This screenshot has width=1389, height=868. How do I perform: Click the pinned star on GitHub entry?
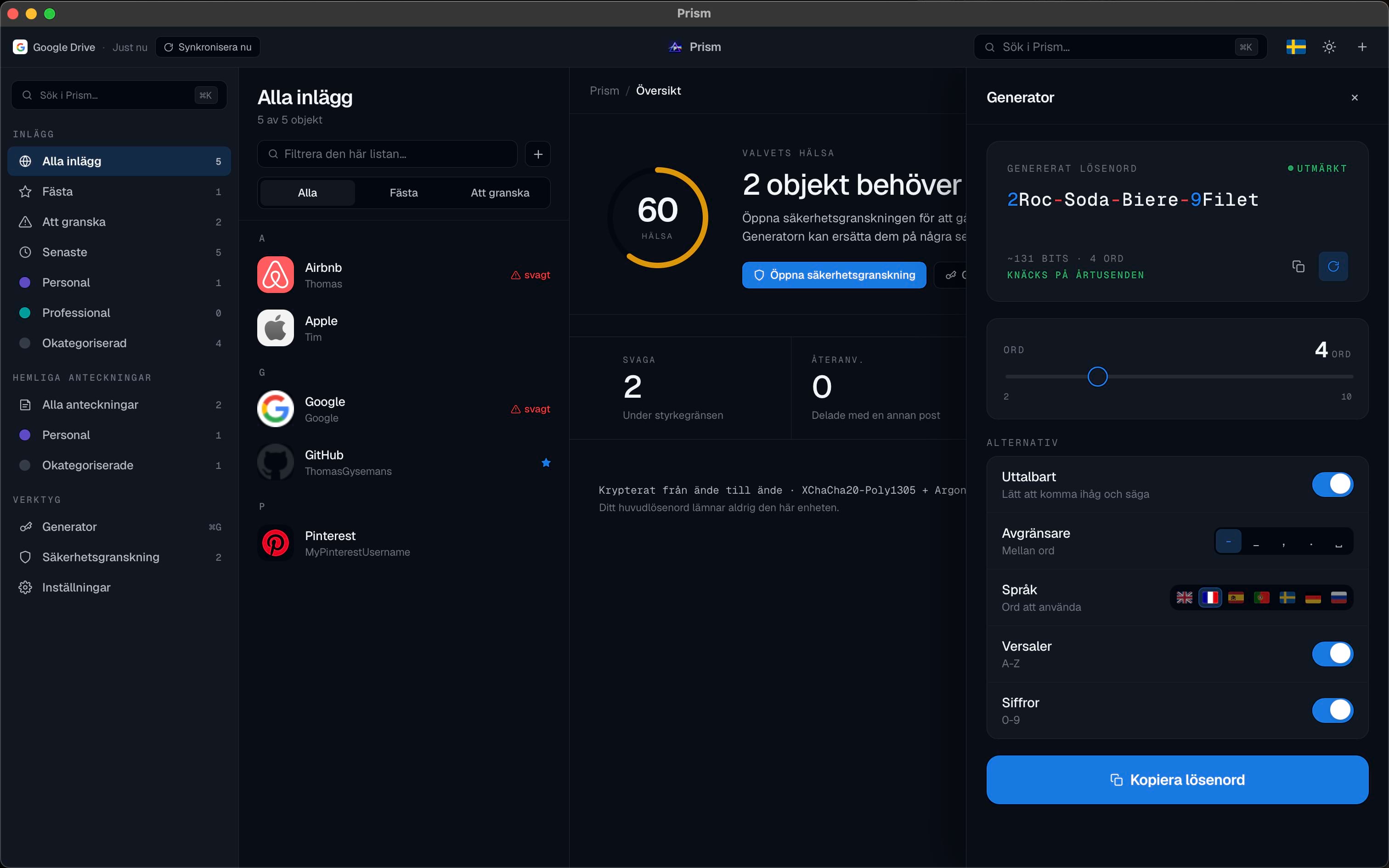pyautogui.click(x=546, y=463)
